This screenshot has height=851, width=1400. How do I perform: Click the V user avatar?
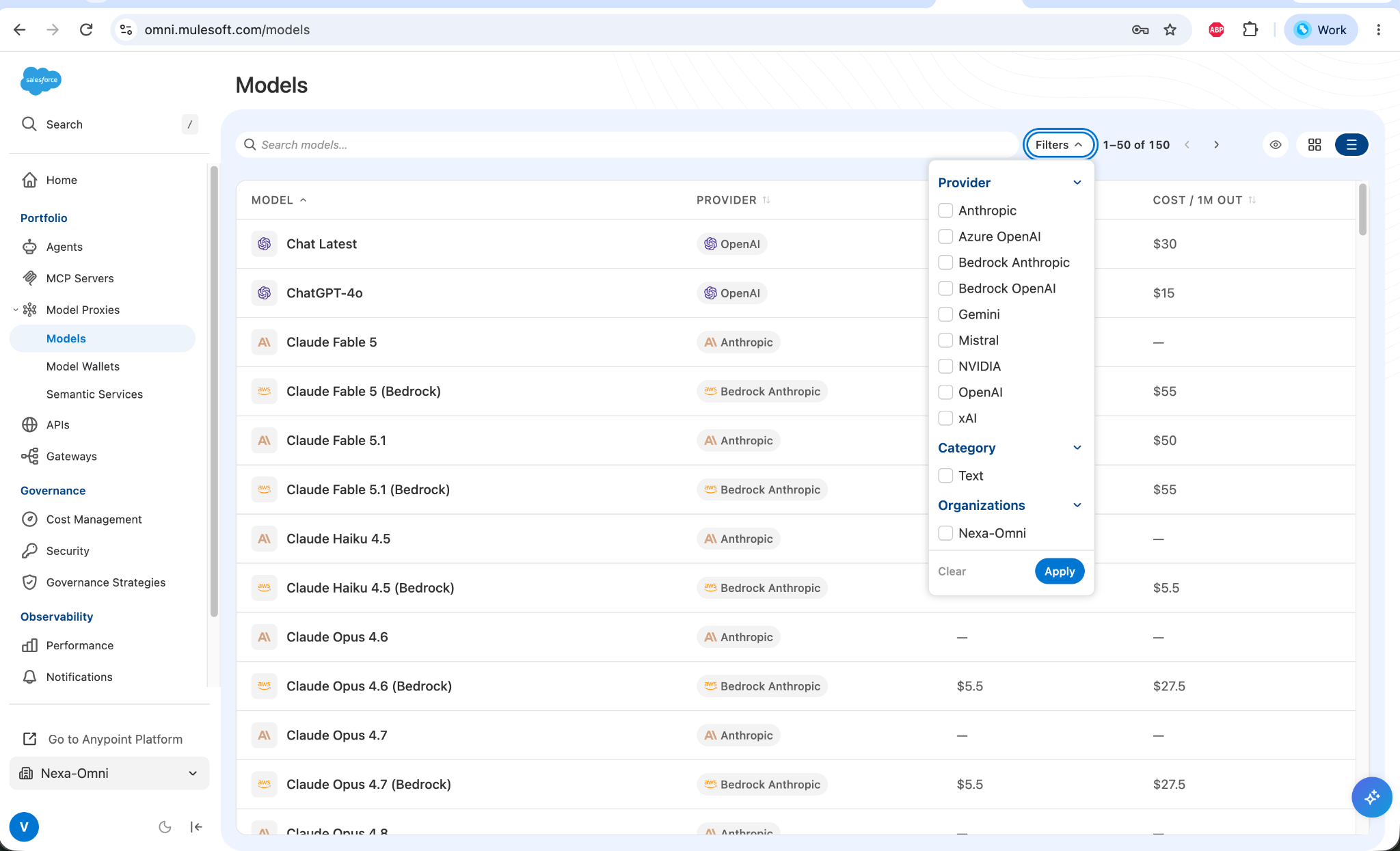tap(24, 827)
